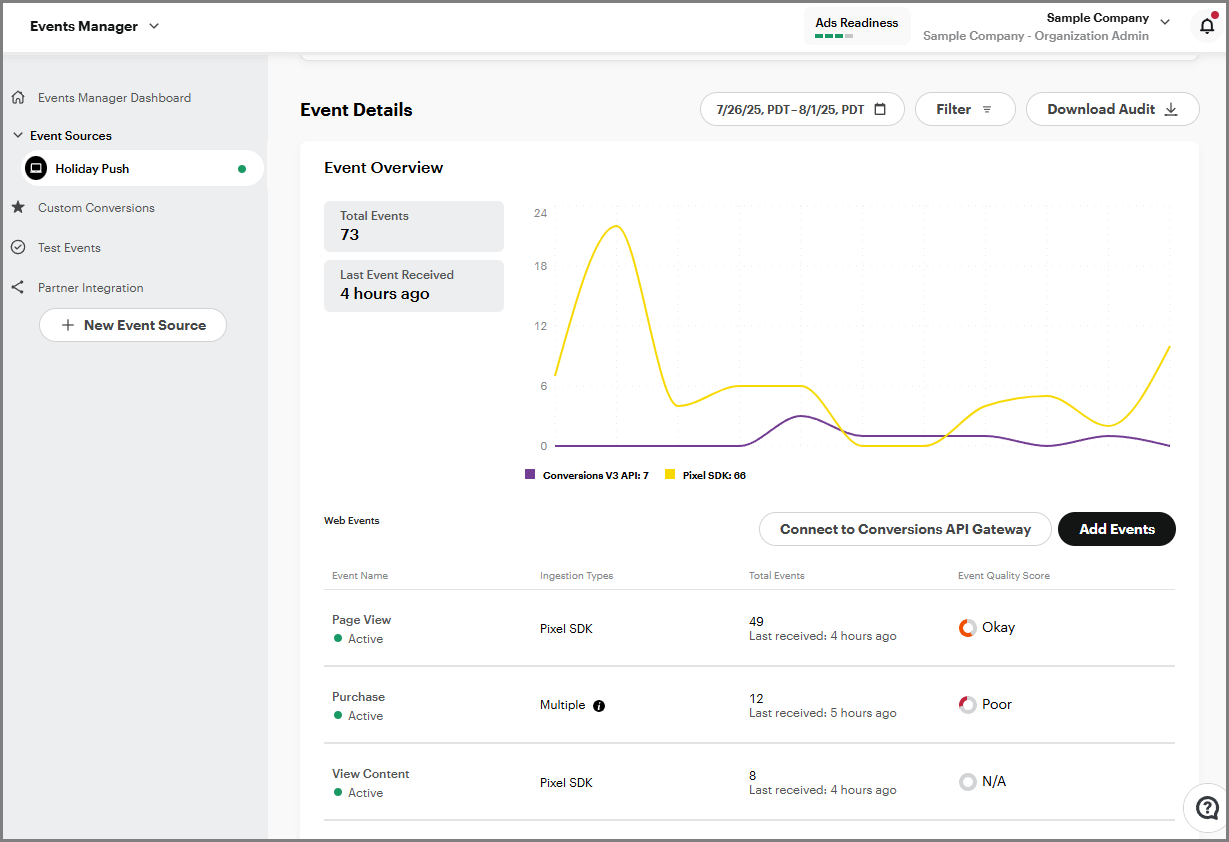Click the Purchase event name
Screen dimensions: 1229x842
click(358, 697)
